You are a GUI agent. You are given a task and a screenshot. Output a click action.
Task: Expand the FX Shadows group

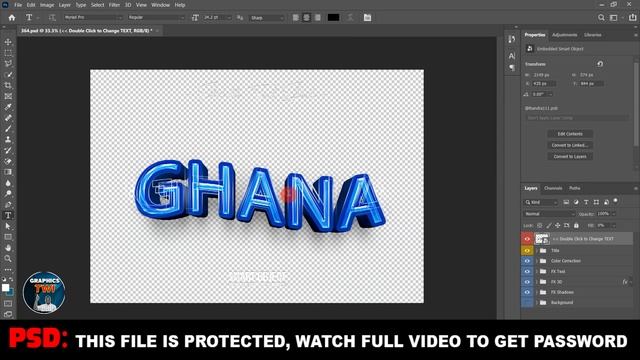[537, 292]
